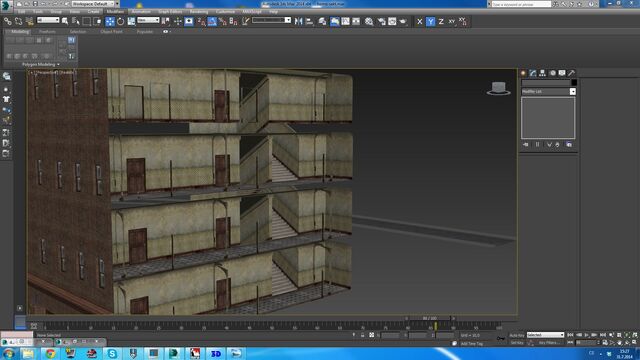Click the Set Key button
This screenshot has width=640, height=360.
[x=517, y=343]
